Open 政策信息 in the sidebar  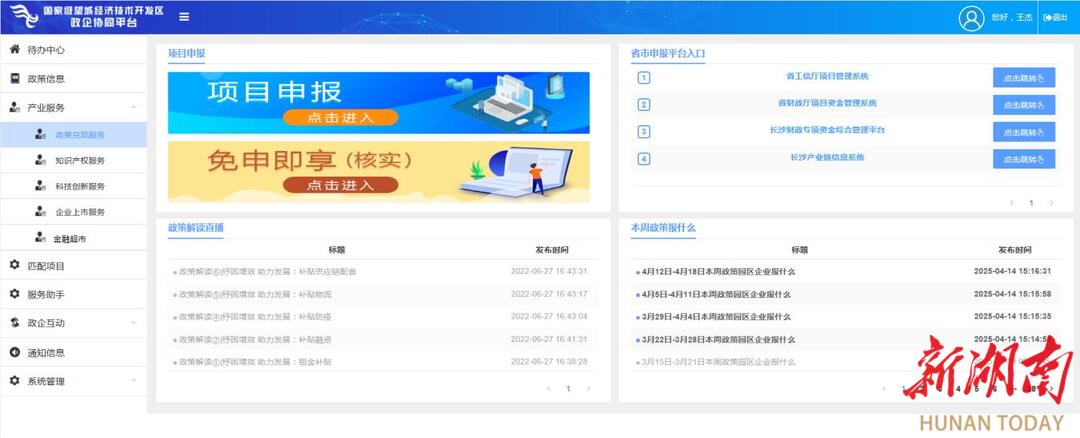(46, 79)
